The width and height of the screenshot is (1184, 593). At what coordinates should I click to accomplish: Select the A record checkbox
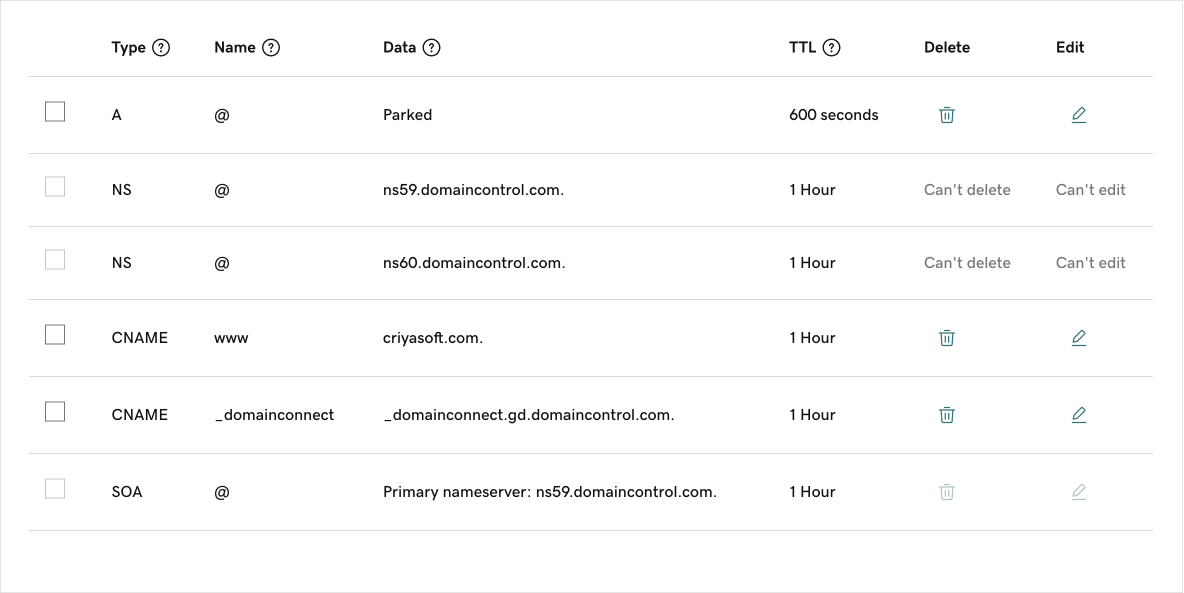[55, 112]
